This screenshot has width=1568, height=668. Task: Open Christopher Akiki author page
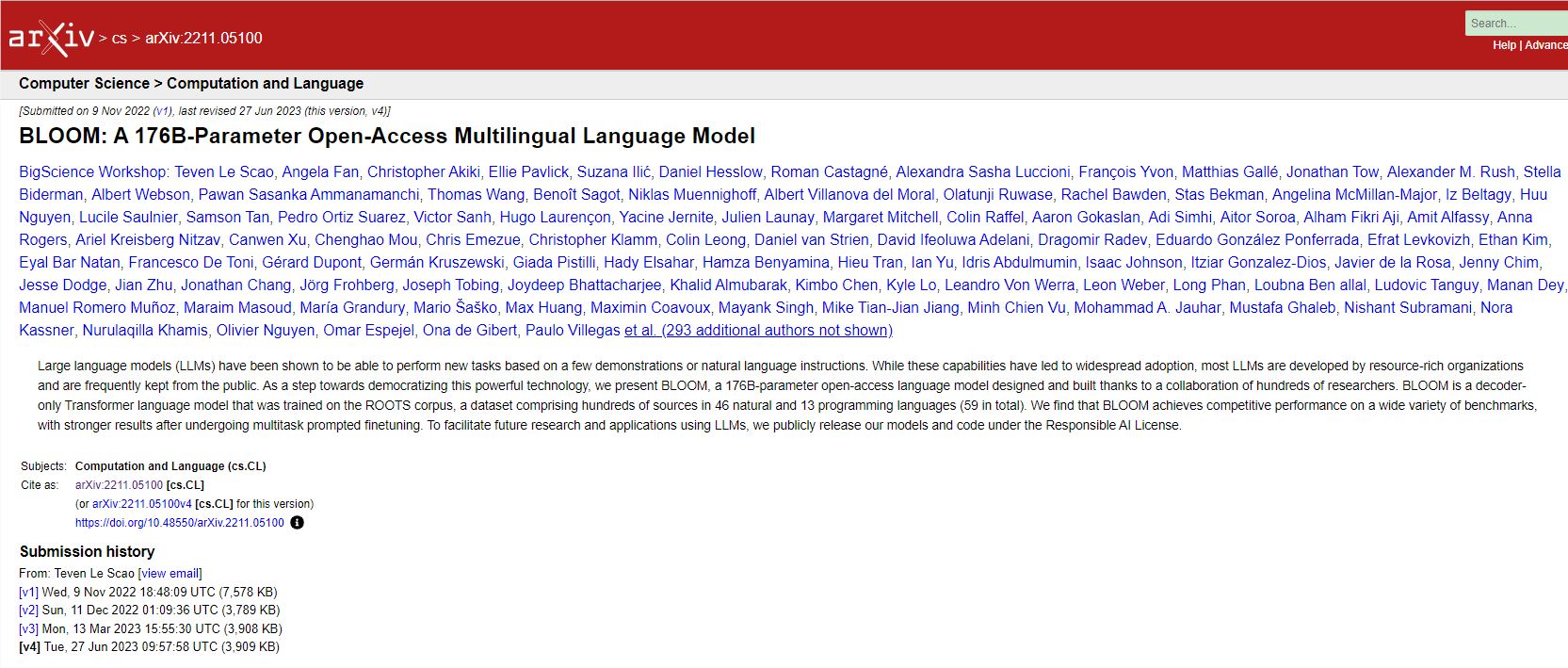pyautogui.click(x=424, y=171)
